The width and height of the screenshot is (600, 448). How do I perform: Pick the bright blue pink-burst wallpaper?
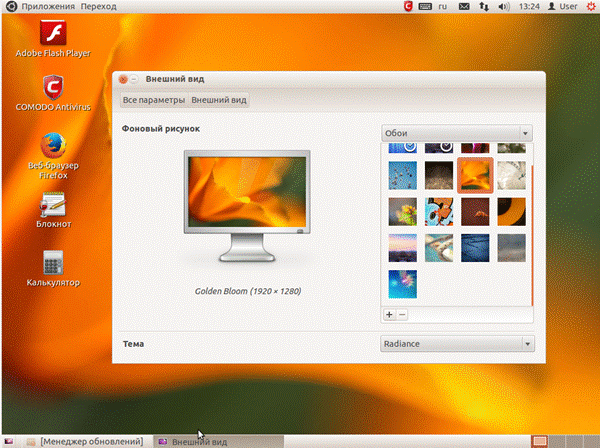(403, 284)
